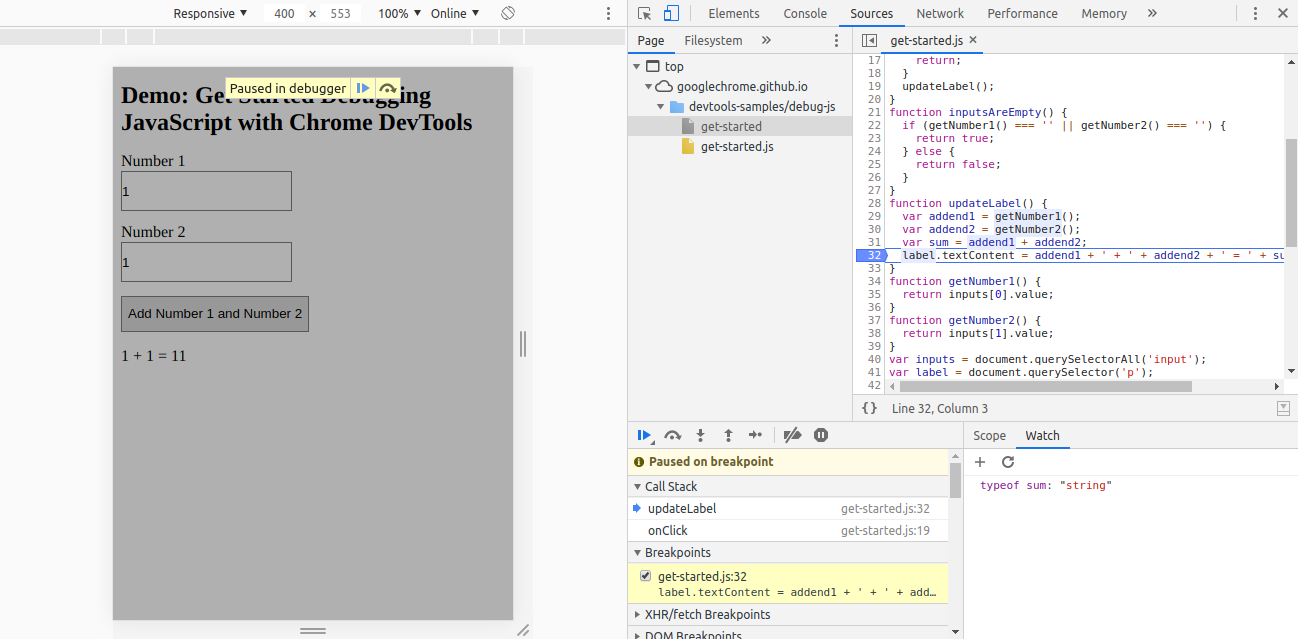Step into the next function call
This screenshot has width=1298, height=639.
pos(700,434)
